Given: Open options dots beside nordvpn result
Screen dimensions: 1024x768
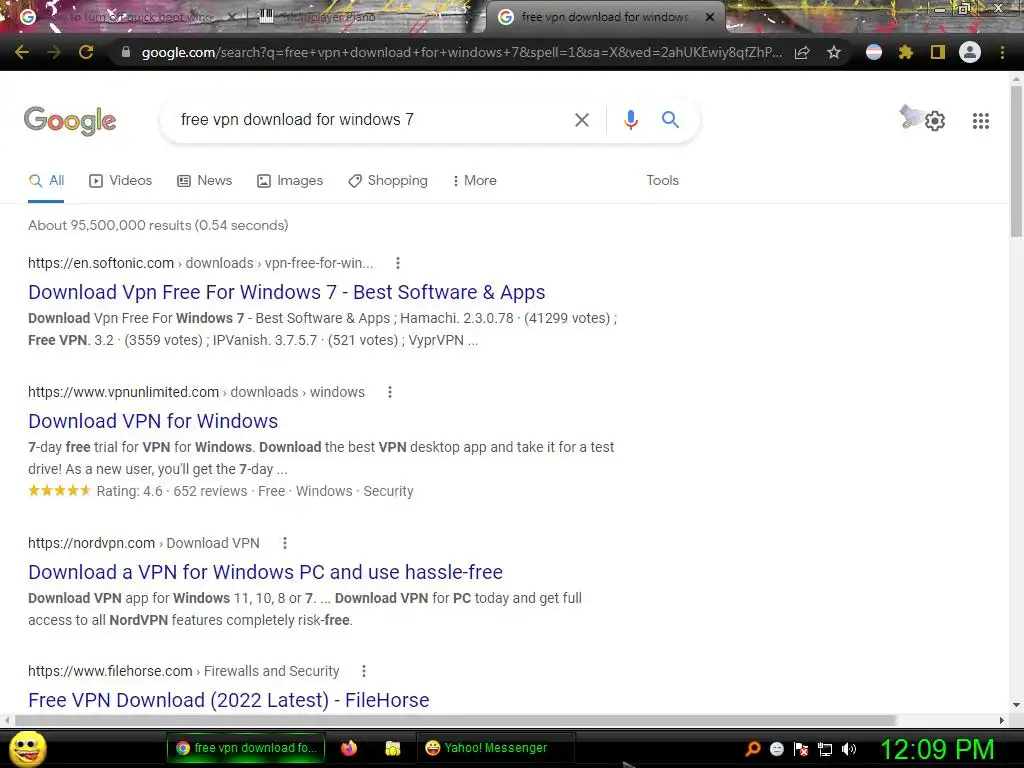Looking at the screenshot, I should click(285, 543).
